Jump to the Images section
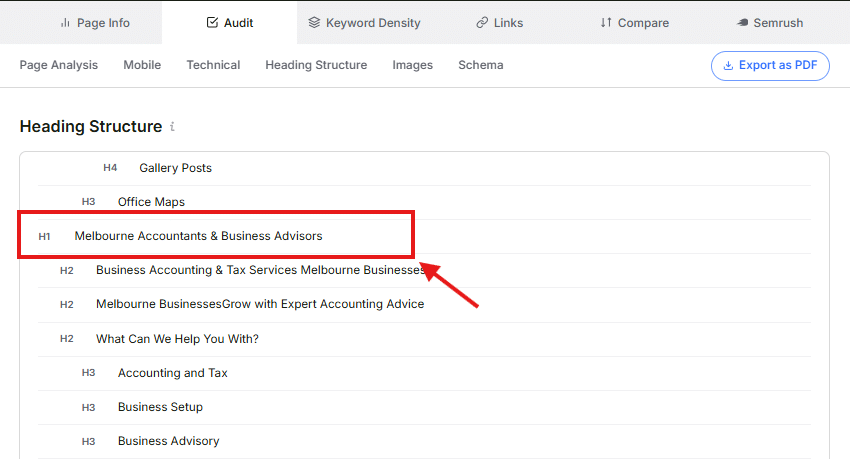 (413, 65)
